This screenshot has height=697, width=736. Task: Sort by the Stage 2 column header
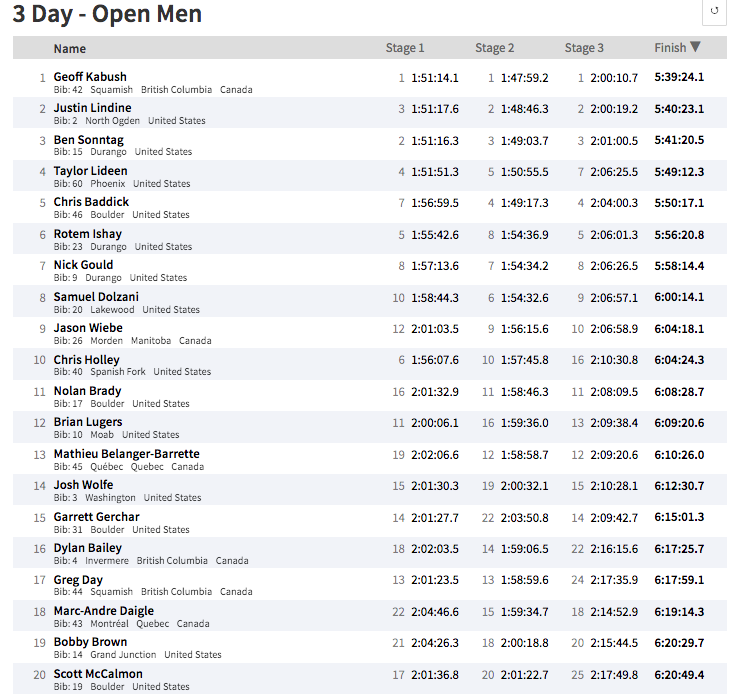[495, 48]
